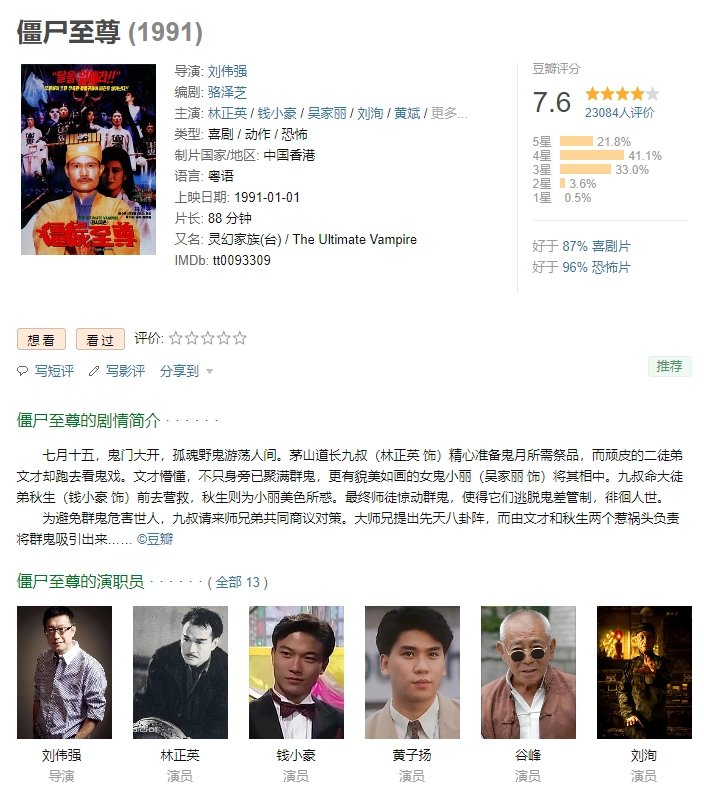Image resolution: width=704 pixels, height=804 pixels.
Task: Open the 僵尸至尊 movie poster image
Action: (x=88, y=159)
